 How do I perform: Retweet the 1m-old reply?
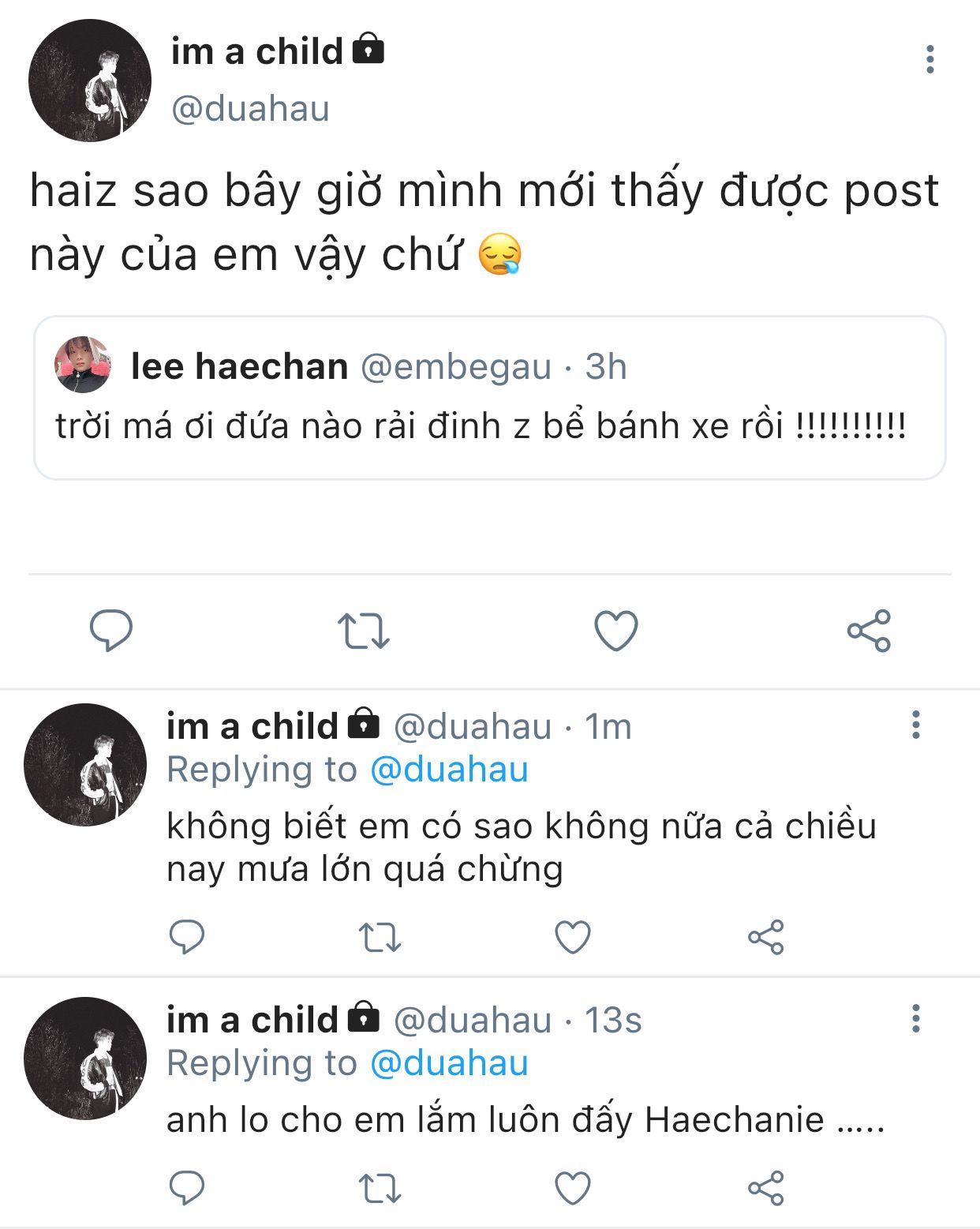380,937
